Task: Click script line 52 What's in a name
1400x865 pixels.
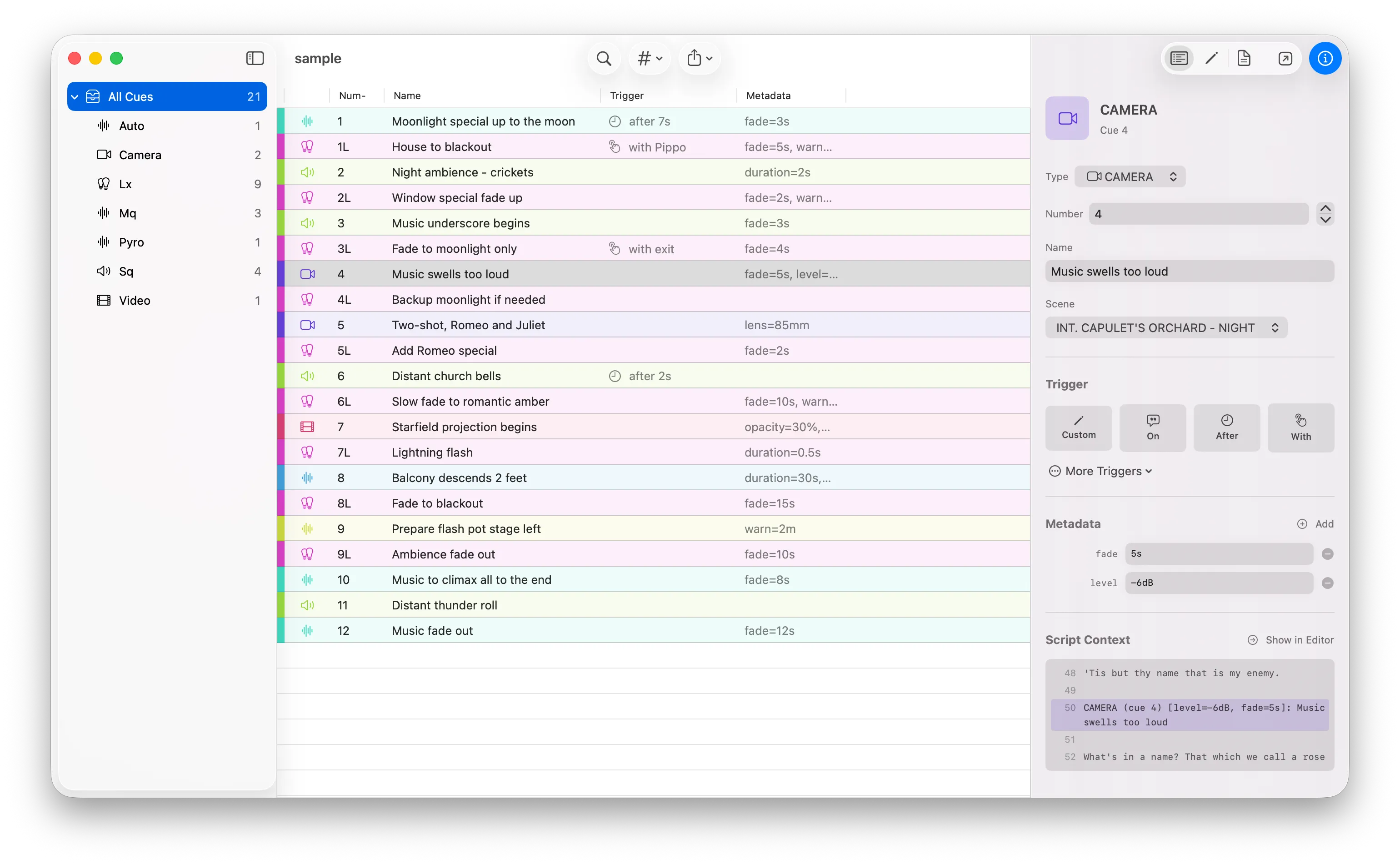Action: tap(1190, 757)
